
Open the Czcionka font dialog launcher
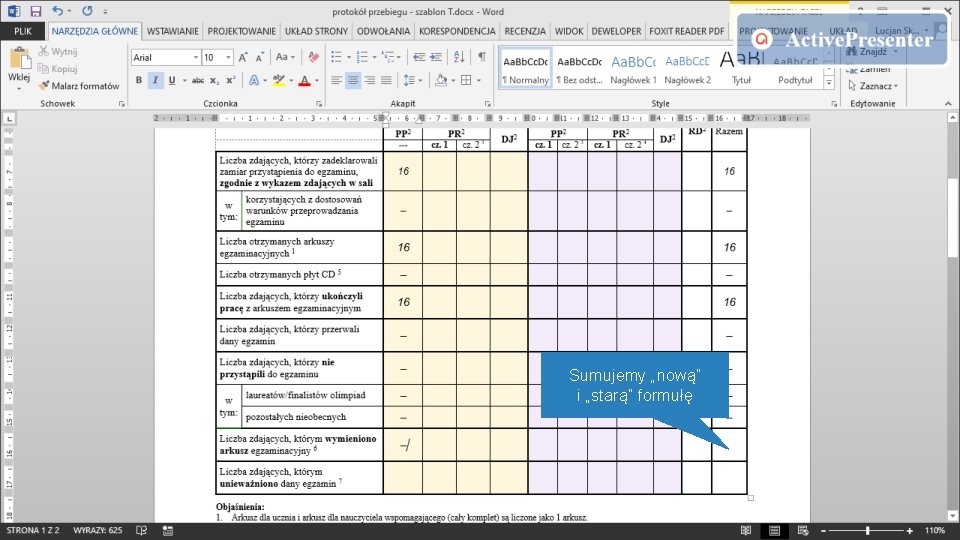pyautogui.click(x=319, y=104)
